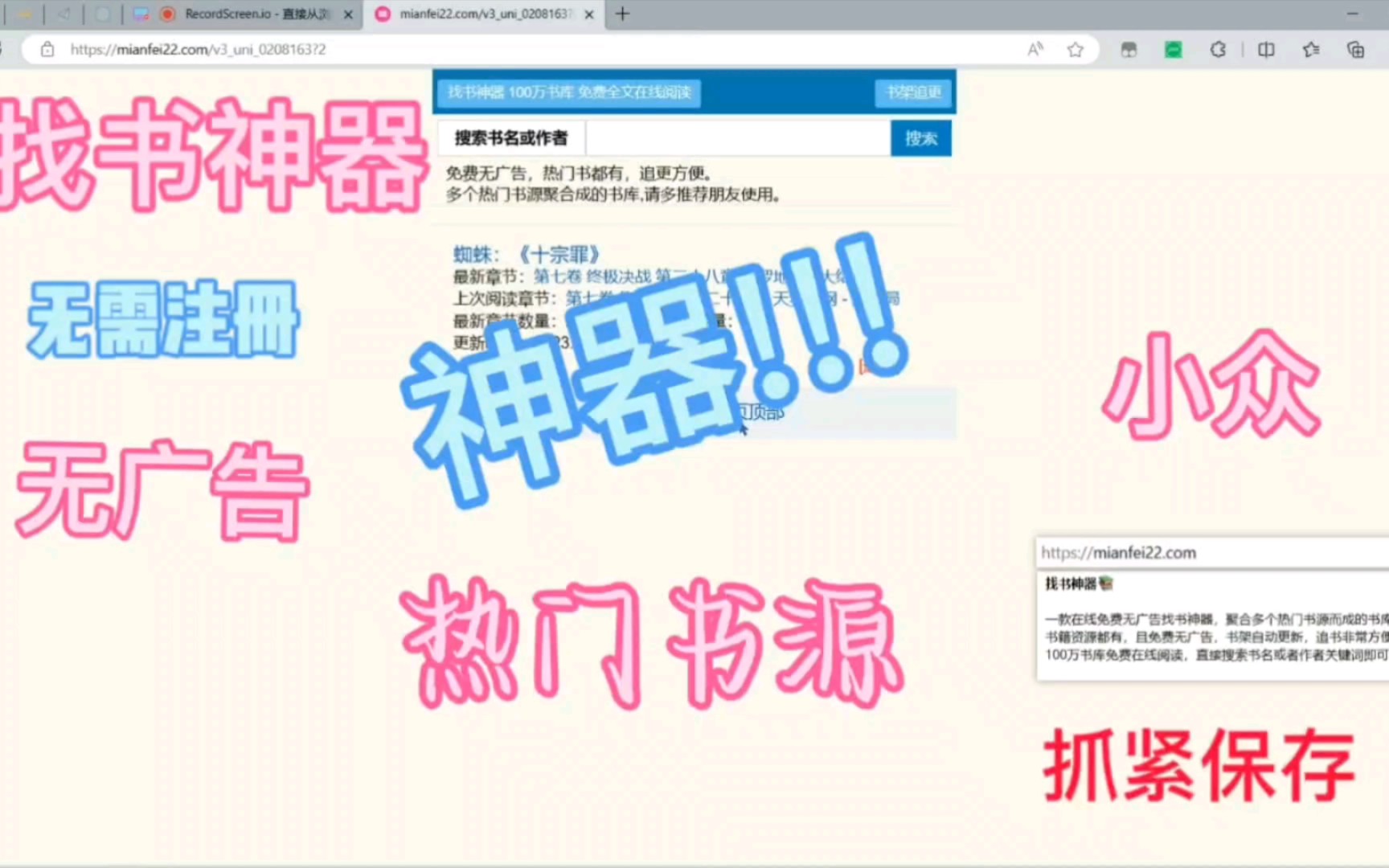Open the green extension icon
The width and height of the screenshot is (1389, 868).
[x=1174, y=50]
